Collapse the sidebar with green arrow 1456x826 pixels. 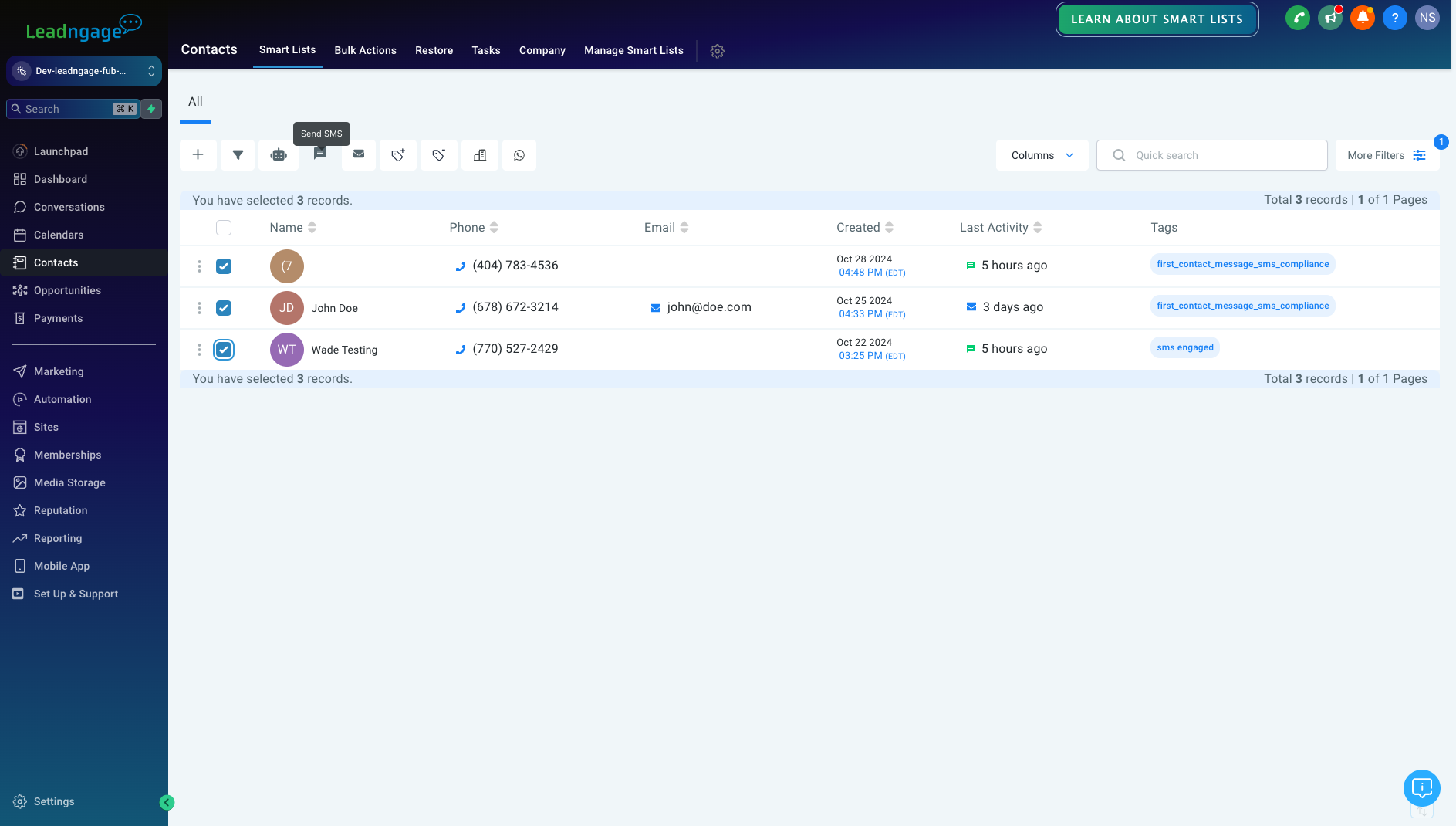click(167, 803)
